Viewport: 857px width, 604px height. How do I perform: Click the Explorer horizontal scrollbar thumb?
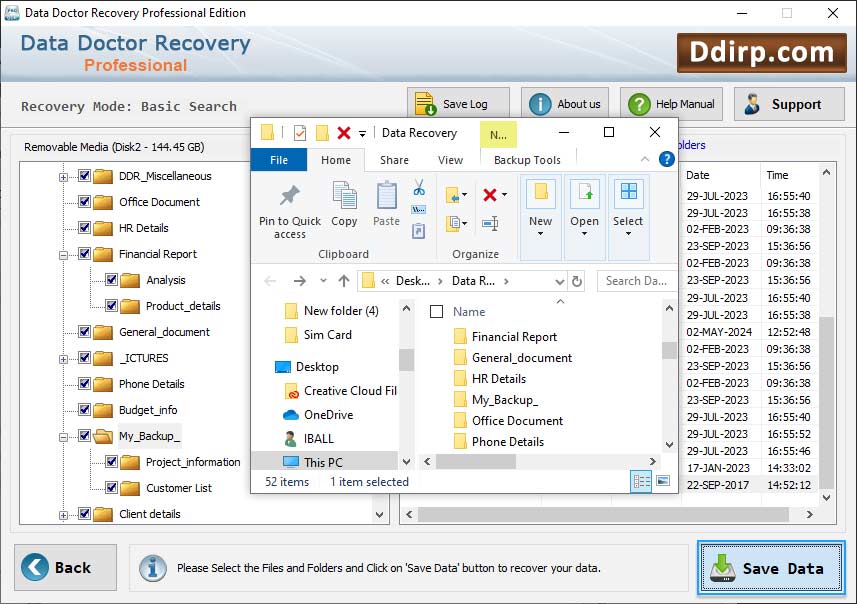476,462
